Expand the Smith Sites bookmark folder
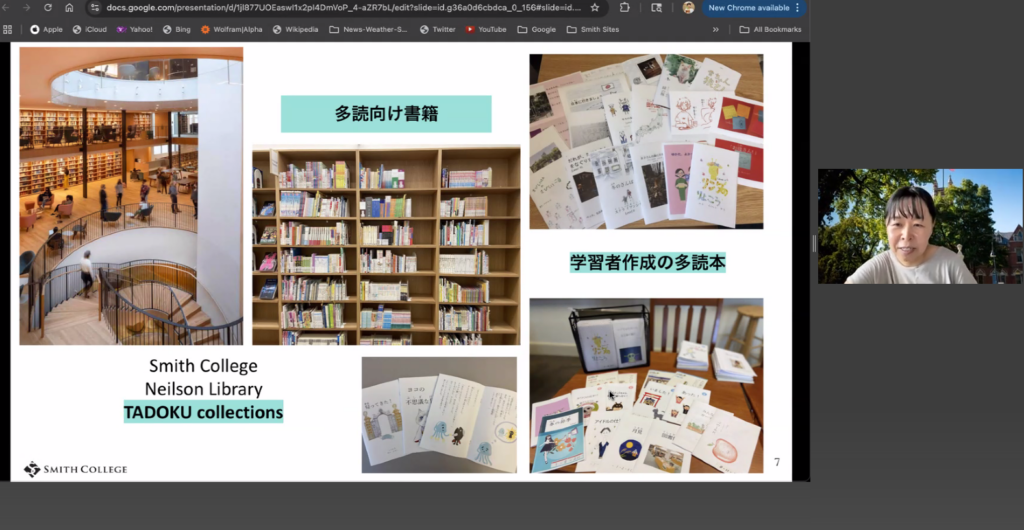The height and width of the screenshot is (530, 1024). pyautogui.click(x=592, y=29)
